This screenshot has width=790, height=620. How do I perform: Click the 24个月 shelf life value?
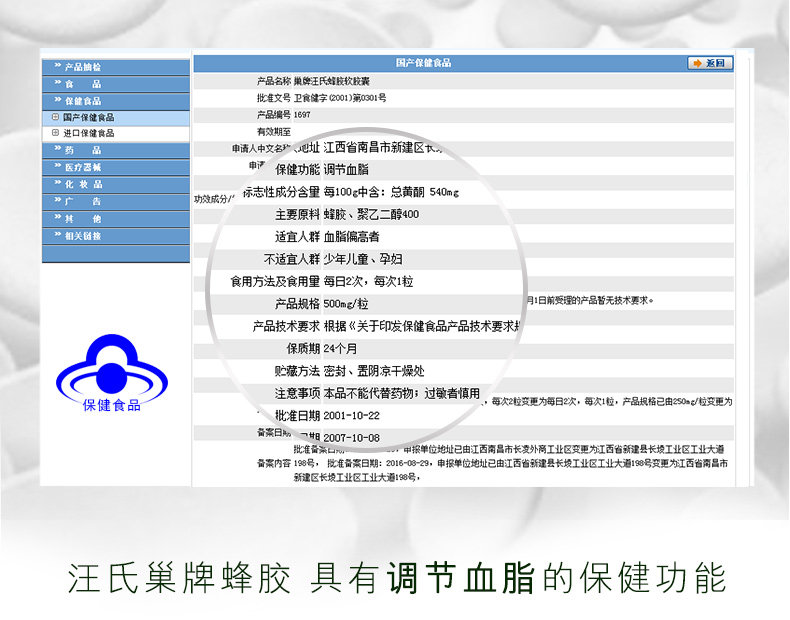click(x=340, y=349)
